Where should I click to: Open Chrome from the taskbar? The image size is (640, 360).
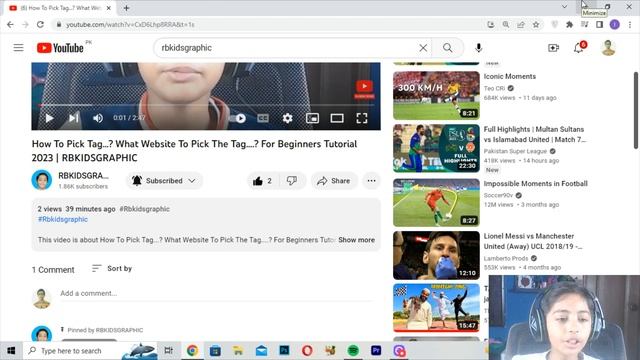pos(192,351)
